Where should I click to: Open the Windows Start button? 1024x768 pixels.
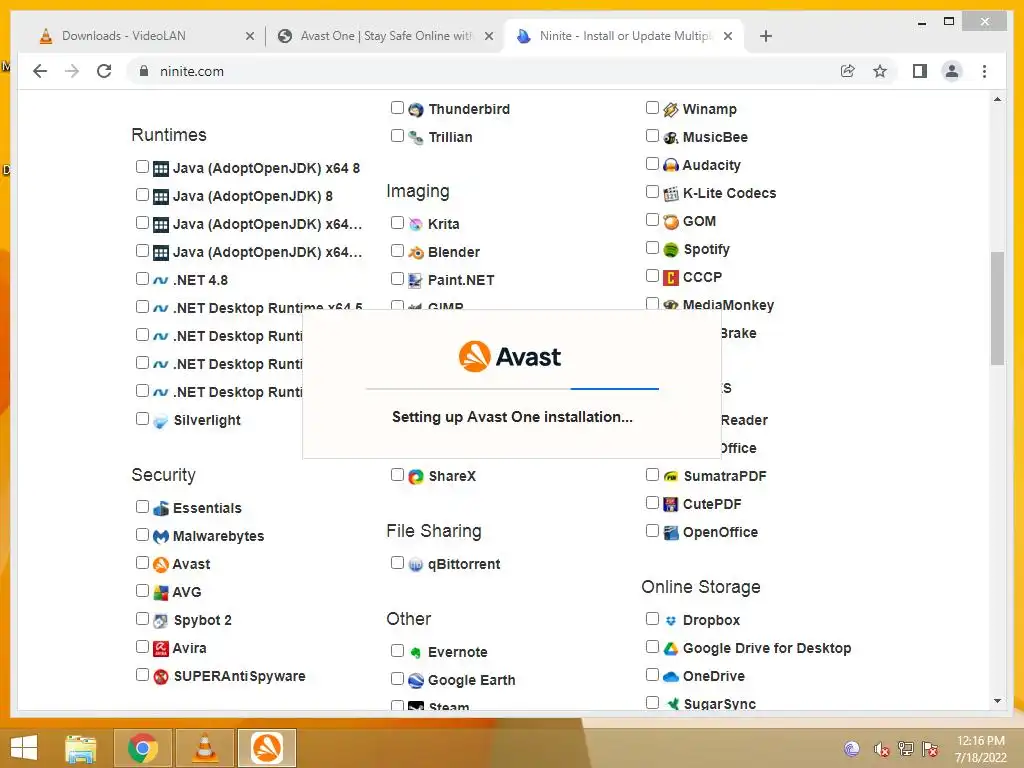pyautogui.click(x=24, y=748)
